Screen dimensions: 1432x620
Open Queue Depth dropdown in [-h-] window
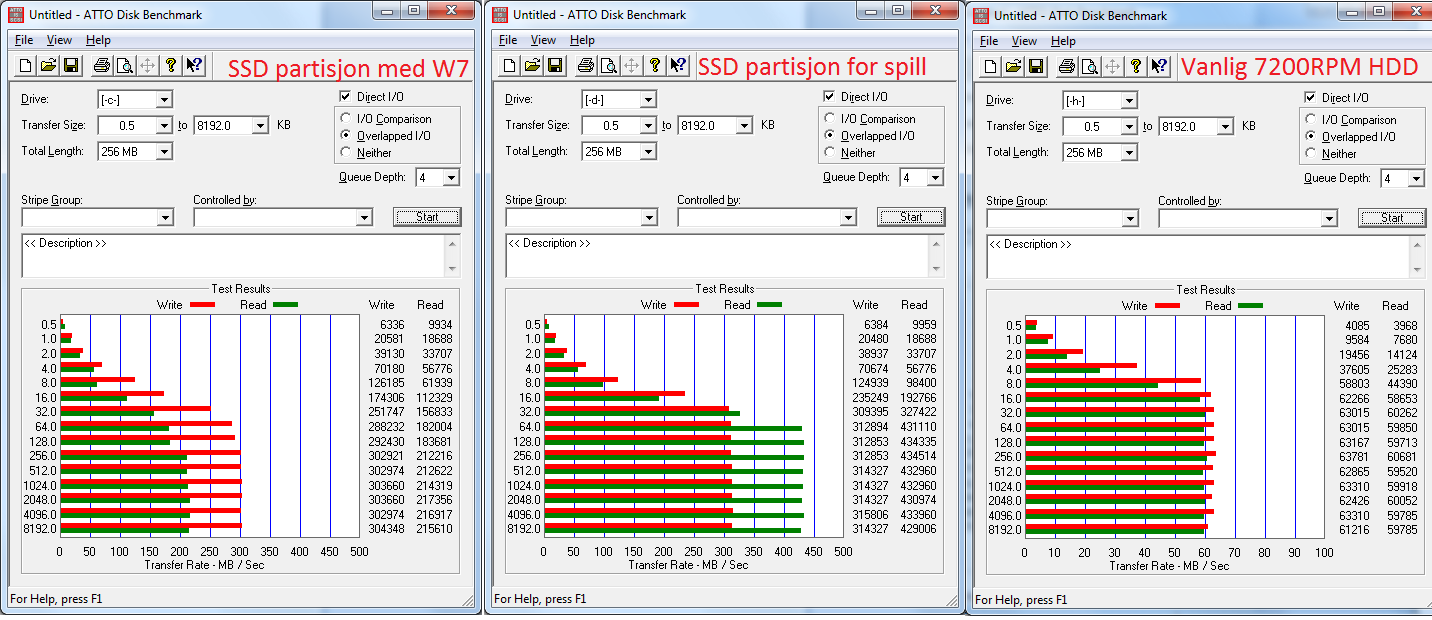1416,179
